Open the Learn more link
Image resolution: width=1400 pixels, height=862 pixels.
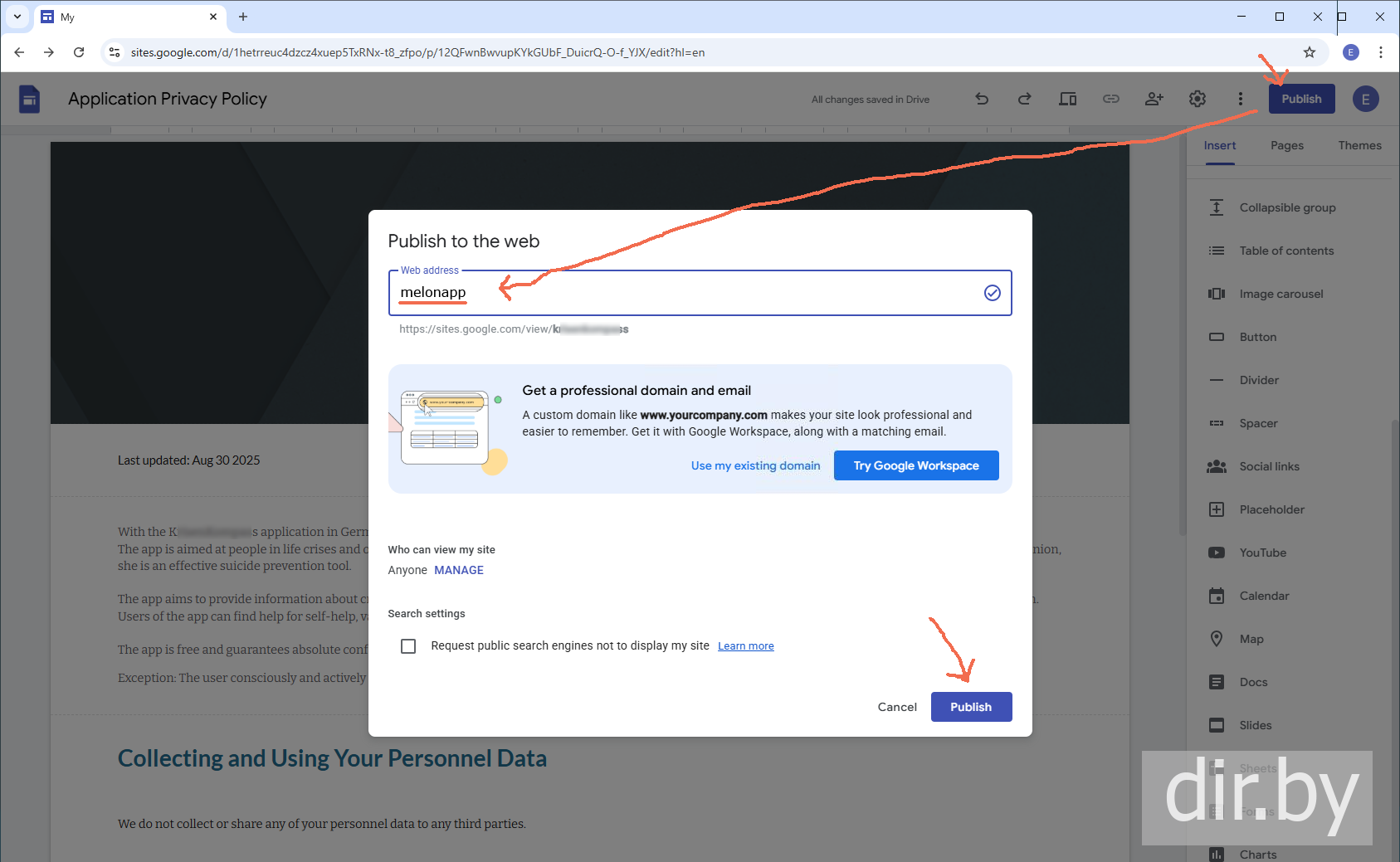click(x=746, y=646)
